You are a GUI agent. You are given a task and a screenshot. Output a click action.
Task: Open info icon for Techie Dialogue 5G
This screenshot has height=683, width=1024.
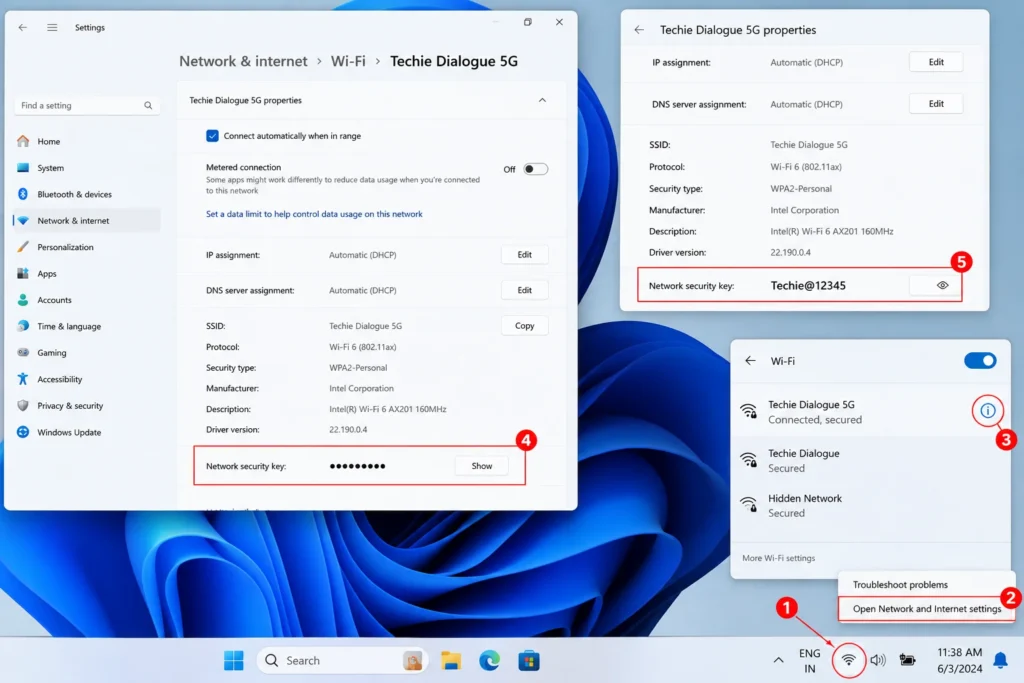coord(987,411)
